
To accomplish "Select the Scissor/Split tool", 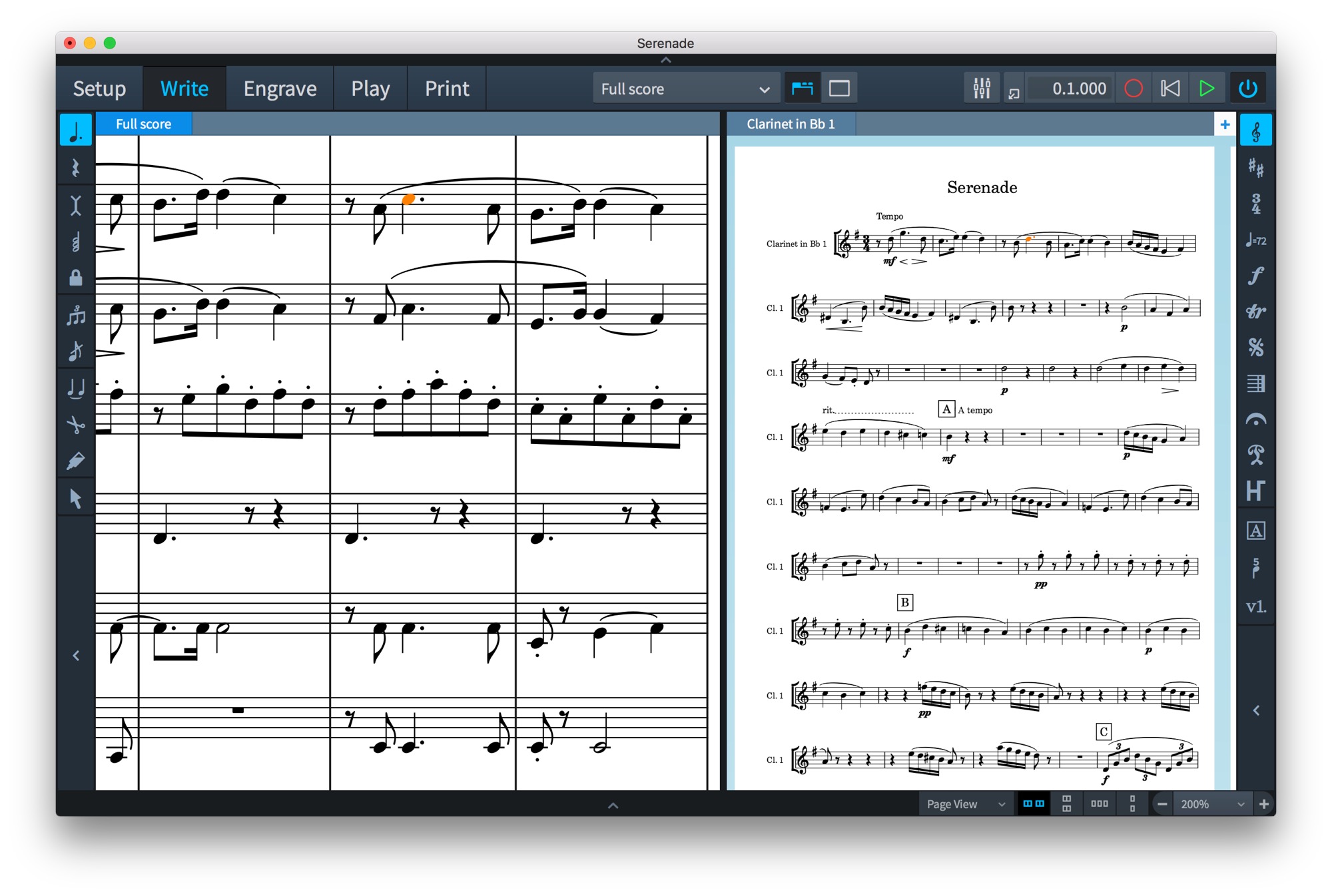I will (x=76, y=422).
